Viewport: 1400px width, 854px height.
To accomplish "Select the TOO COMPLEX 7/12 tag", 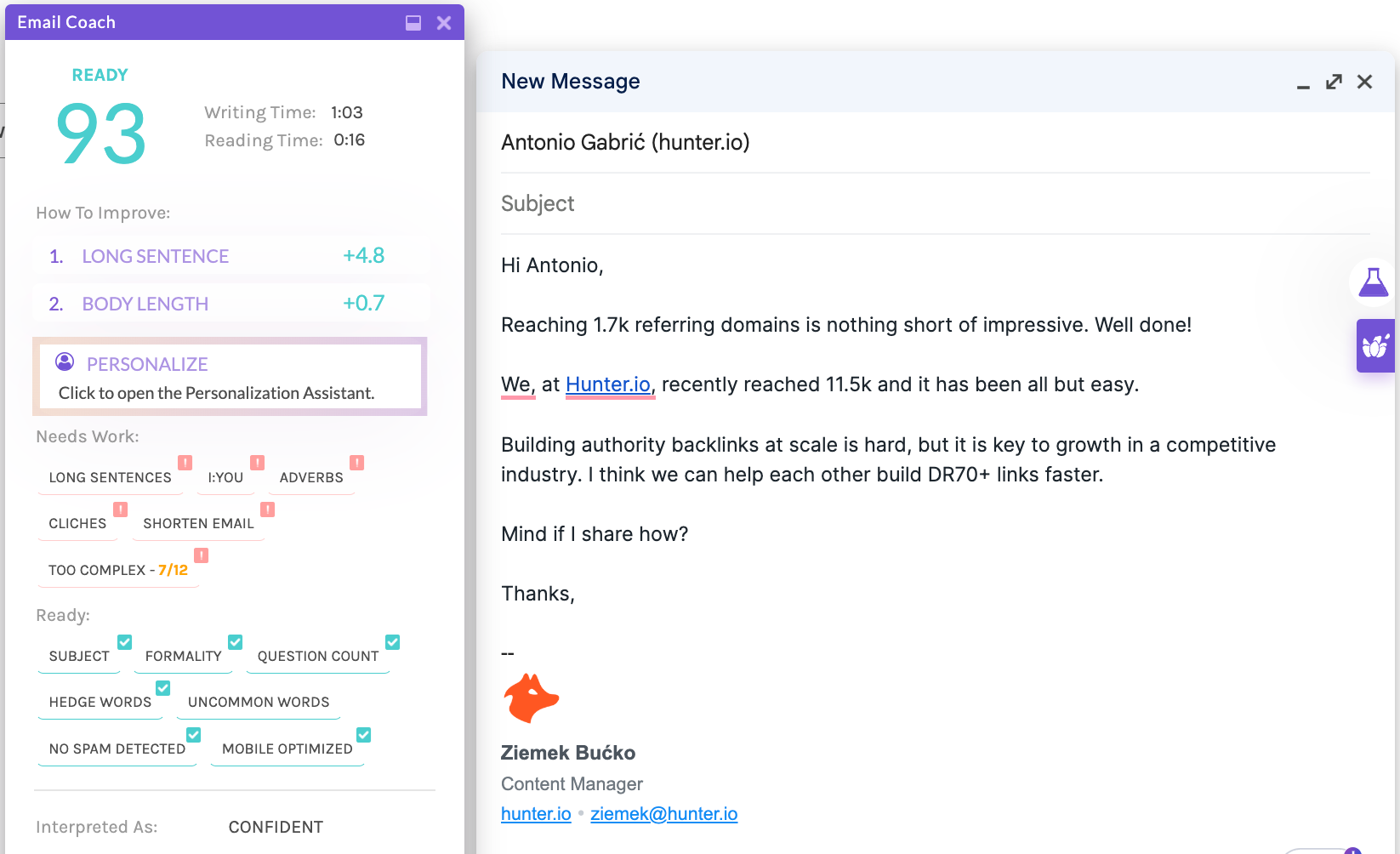I will (118, 571).
